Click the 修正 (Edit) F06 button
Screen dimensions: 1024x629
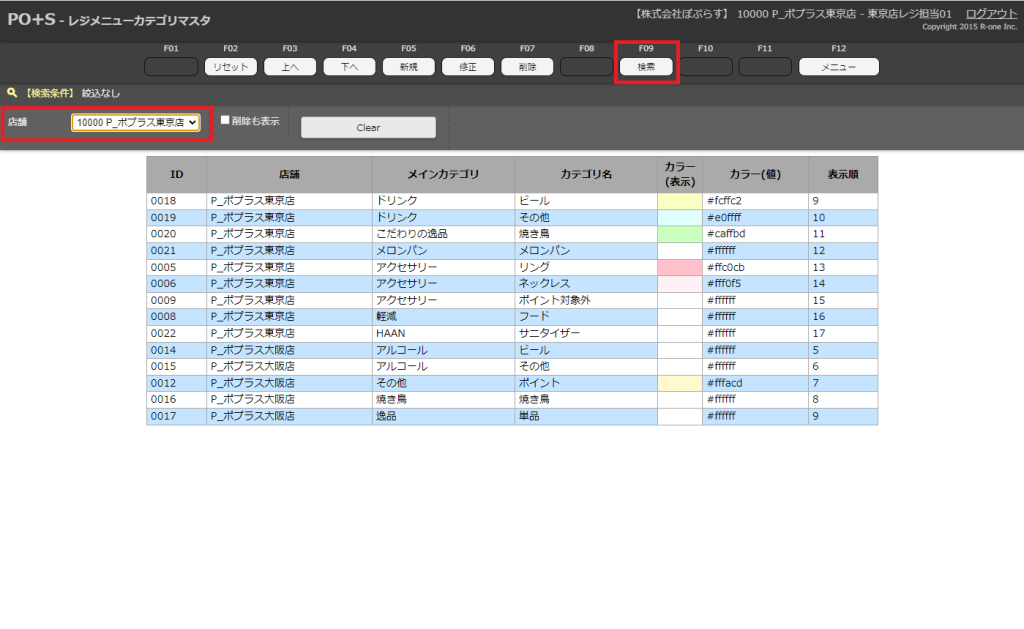pos(468,67)
